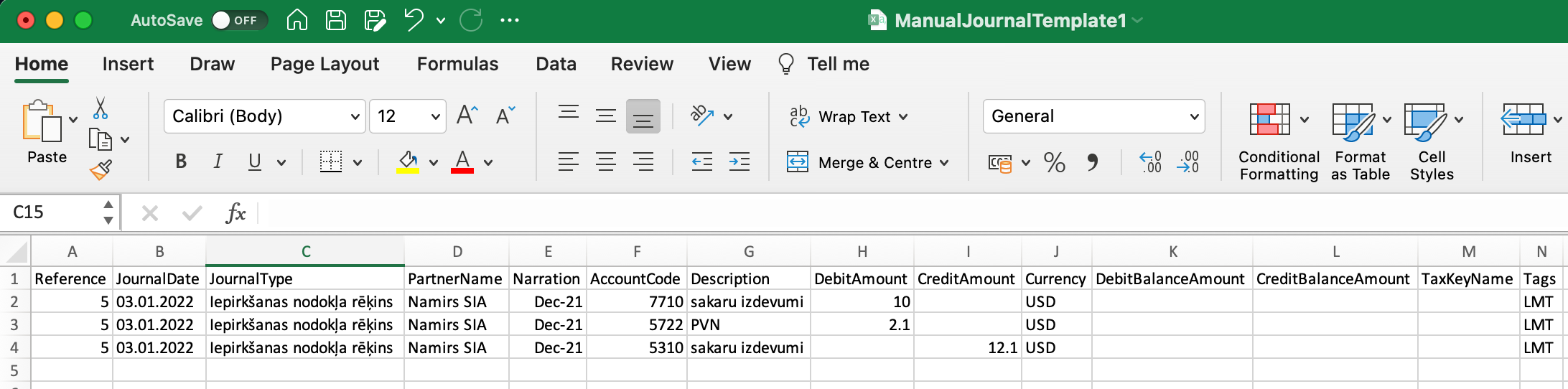Open the Home icon in title bar
The height and width of the screenshot is (389, 1568).
click(297, 20)
